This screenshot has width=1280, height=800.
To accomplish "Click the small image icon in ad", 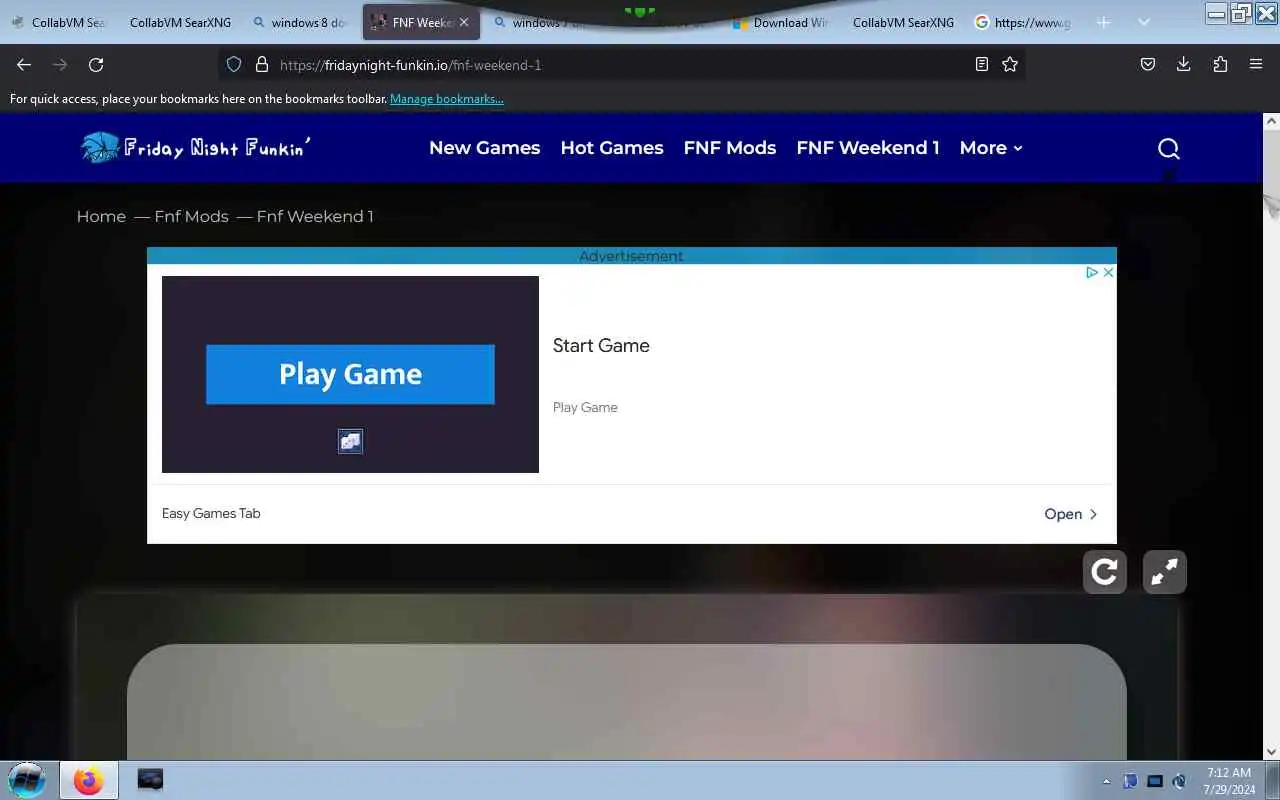I will pos(350,441).
